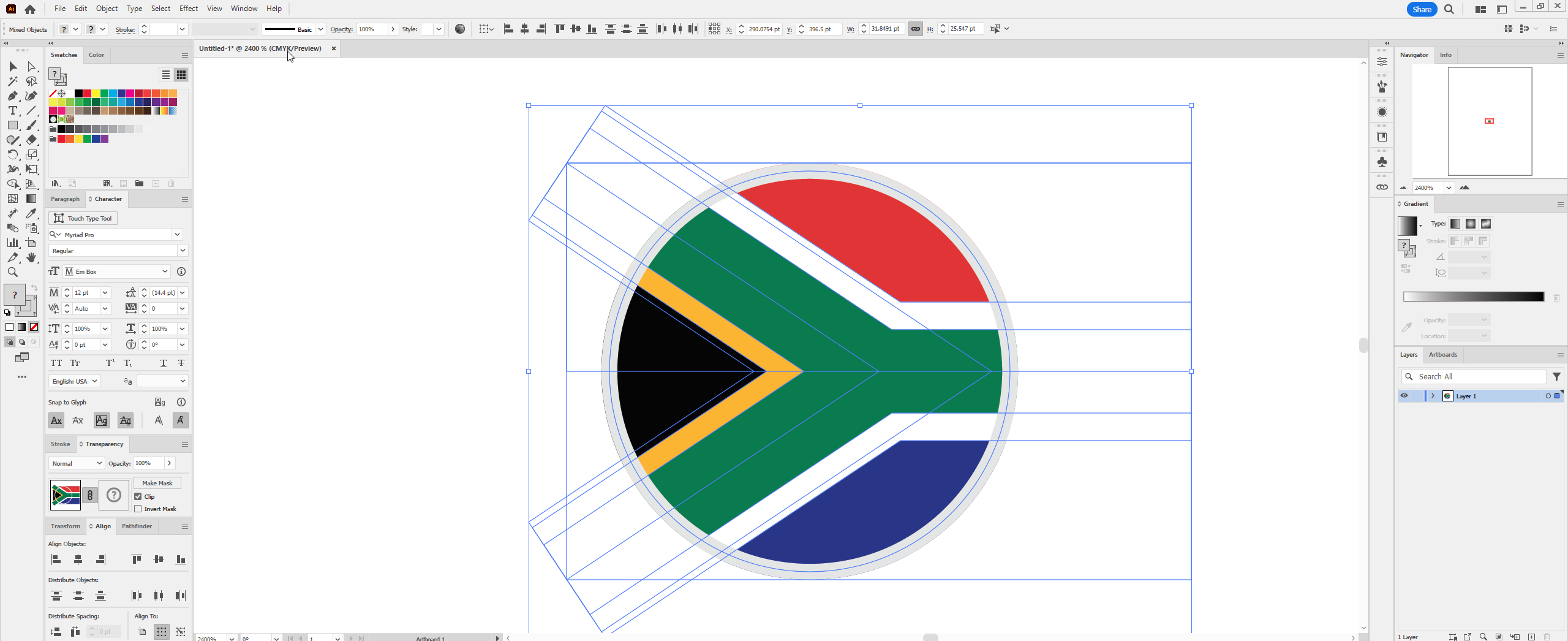Viewport: 1568px width, 641px height.
Task: Pick the black swatch in top row
Action: [x=79, y=93]
